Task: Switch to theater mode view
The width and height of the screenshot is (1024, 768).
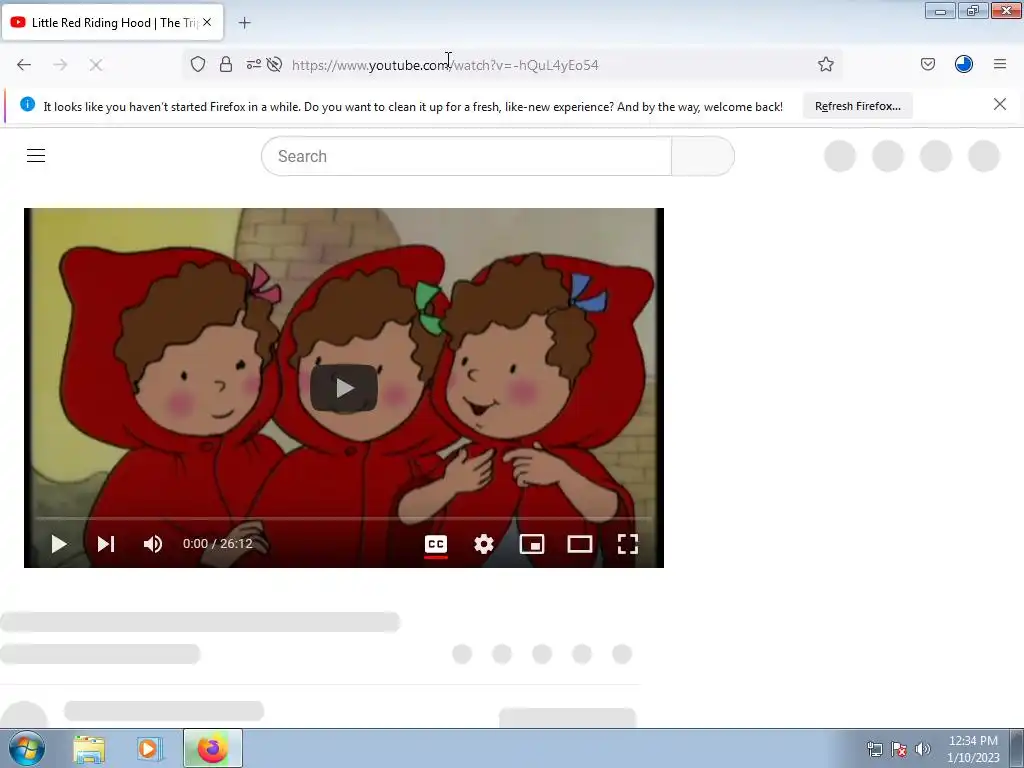Action: (x=580, y=544)
